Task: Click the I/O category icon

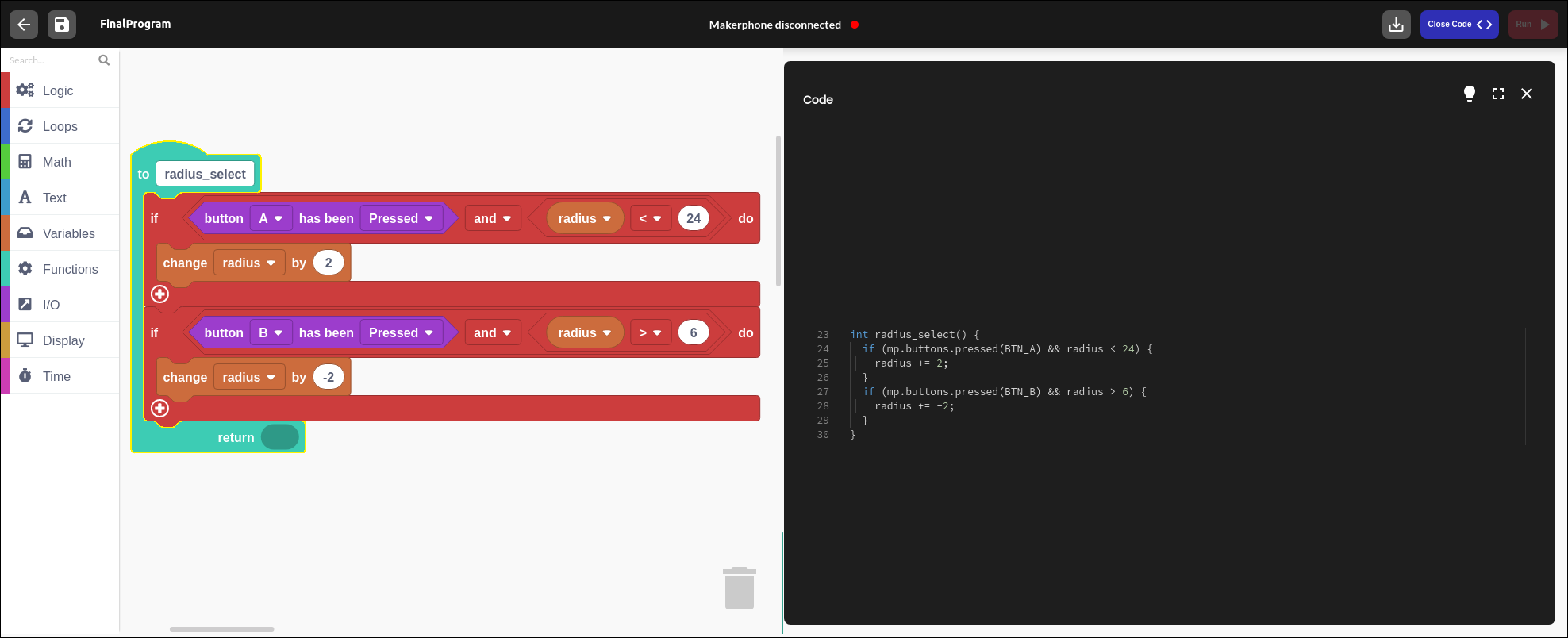Action: tap(25, 304)
